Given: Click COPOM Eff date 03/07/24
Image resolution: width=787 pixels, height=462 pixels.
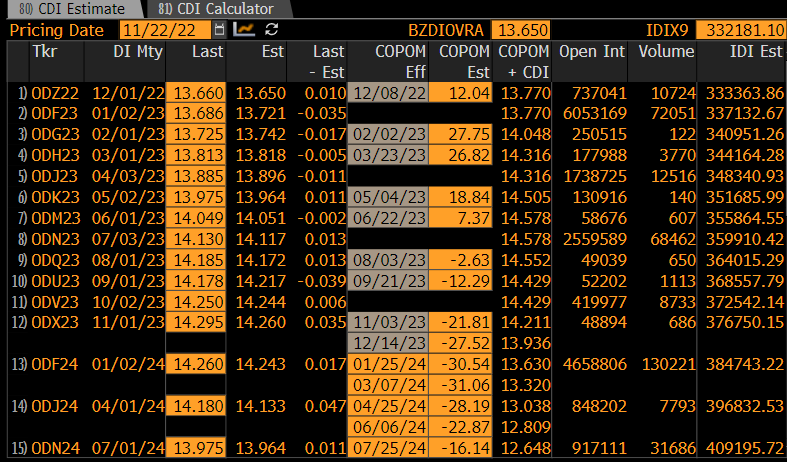Looking at the screenshot, I should tap(388, 385).
